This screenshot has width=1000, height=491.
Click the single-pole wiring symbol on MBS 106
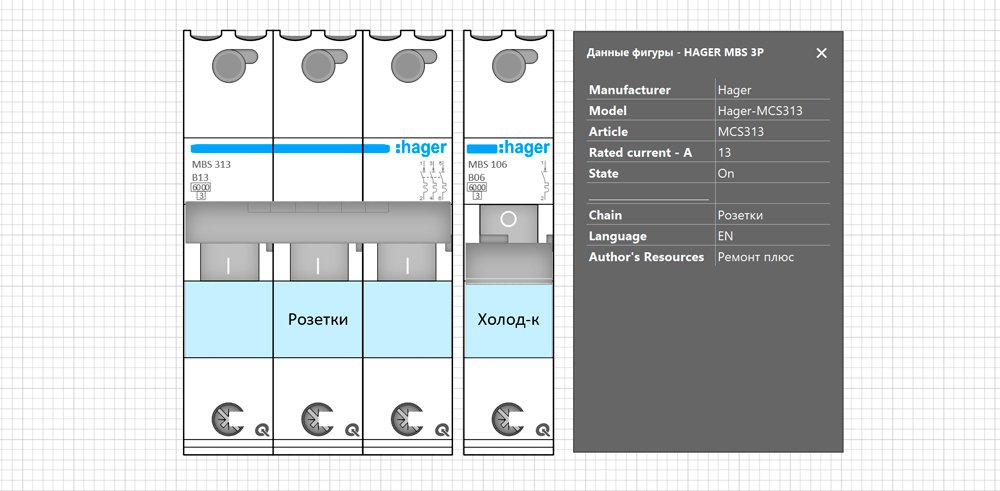click(x=543, y=181)
